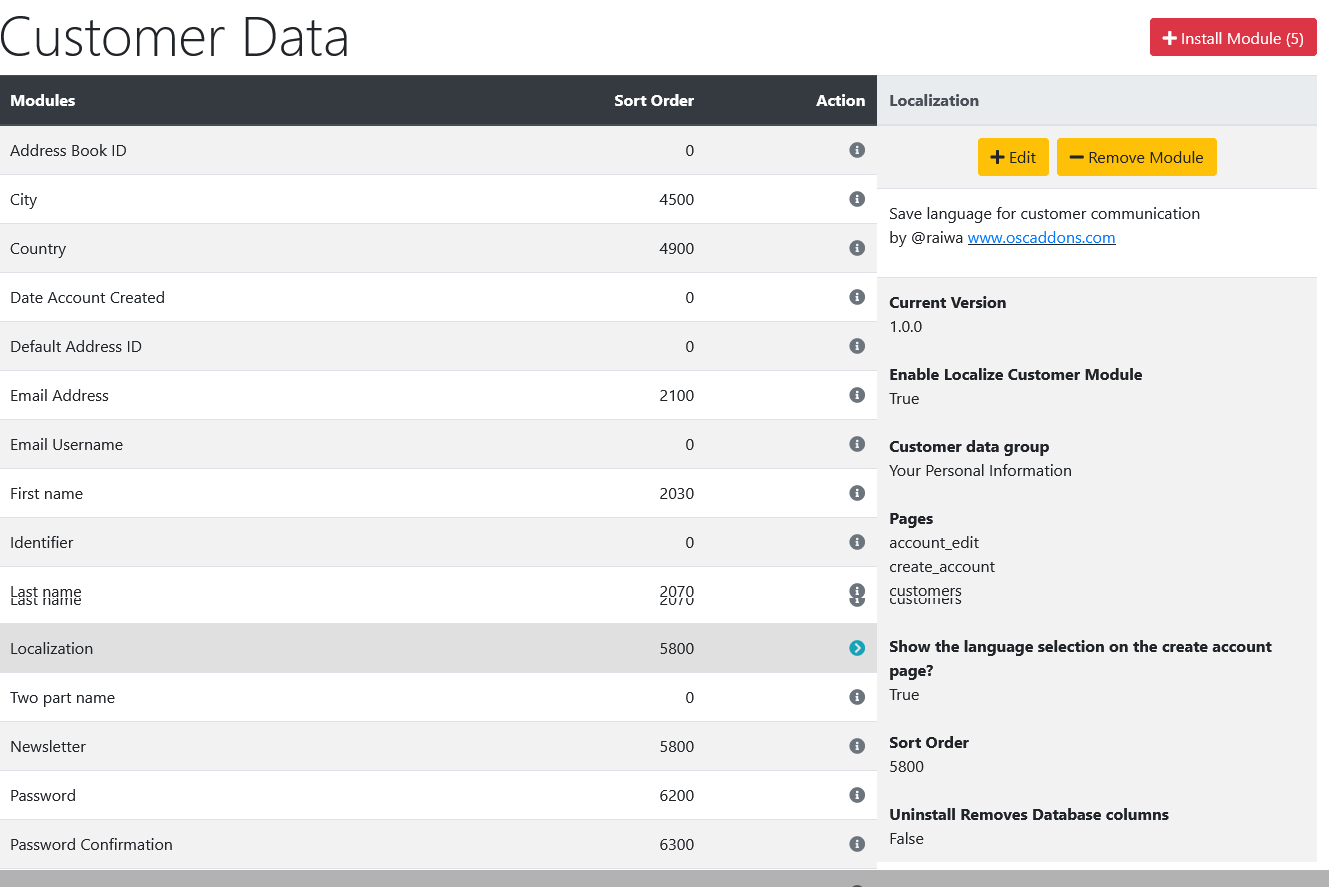The height and width of the screenshot is (887, 1329).
Task: Click sort order 4900 for Country
Action: [x=677, y=249]
